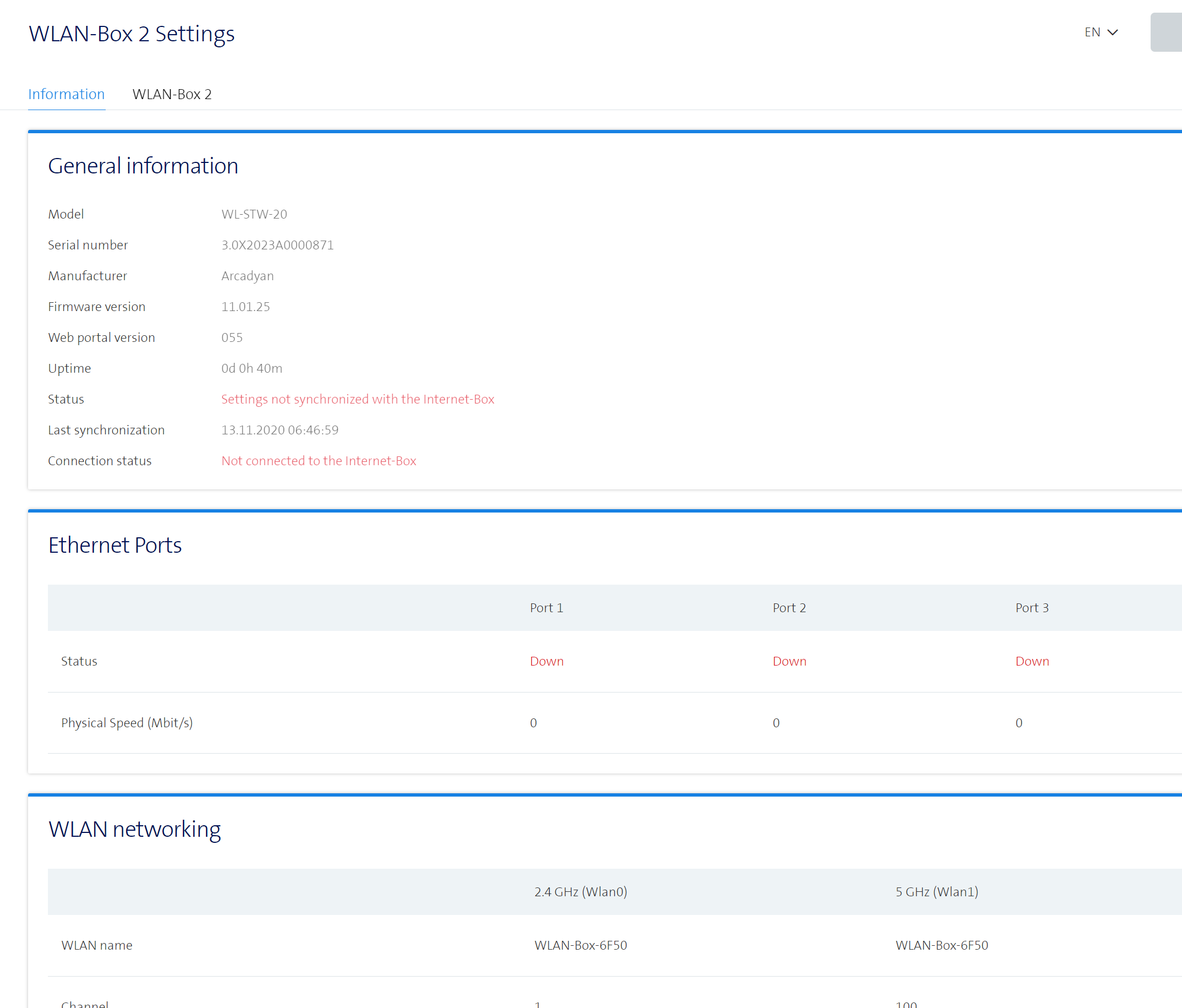Switch to the WLAN-Box 2 tab

click(172, 94)
